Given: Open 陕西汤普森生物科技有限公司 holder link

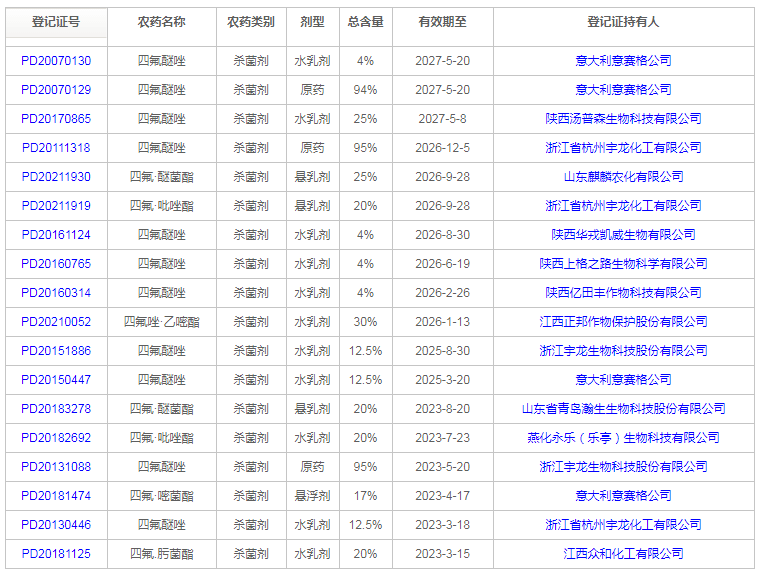Looking at the screenshot, I should point(623,119).
